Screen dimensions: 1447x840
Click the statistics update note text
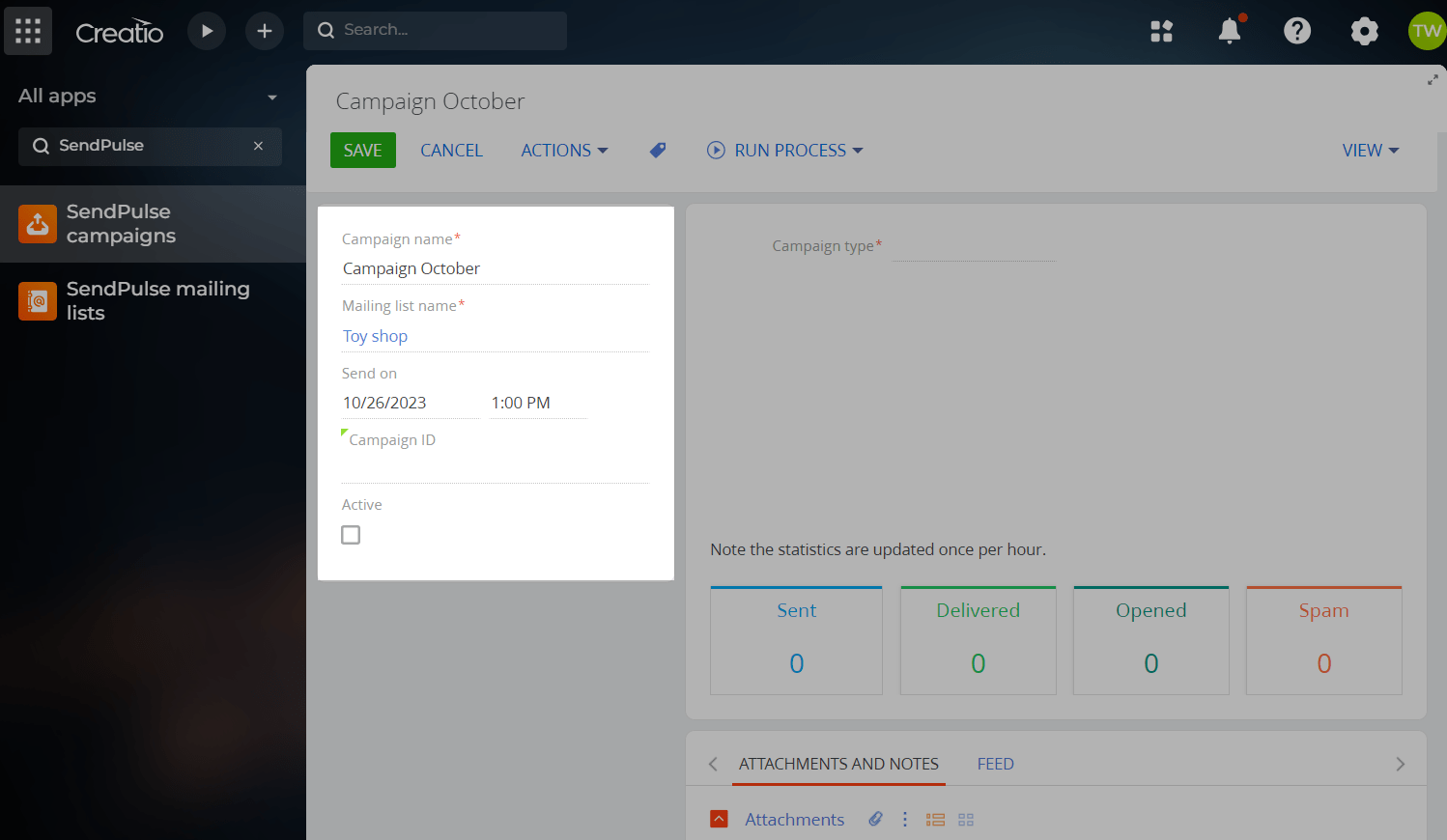878,549
